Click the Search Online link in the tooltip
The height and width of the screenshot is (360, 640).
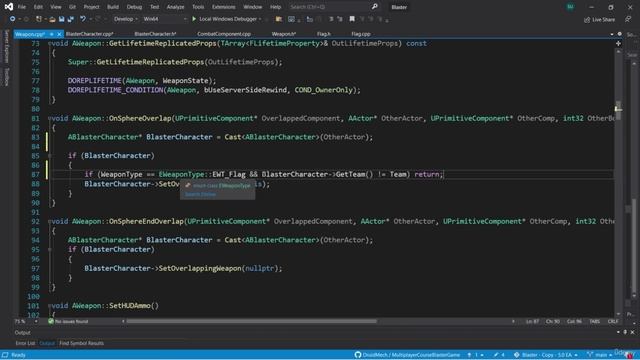[200, 194]
